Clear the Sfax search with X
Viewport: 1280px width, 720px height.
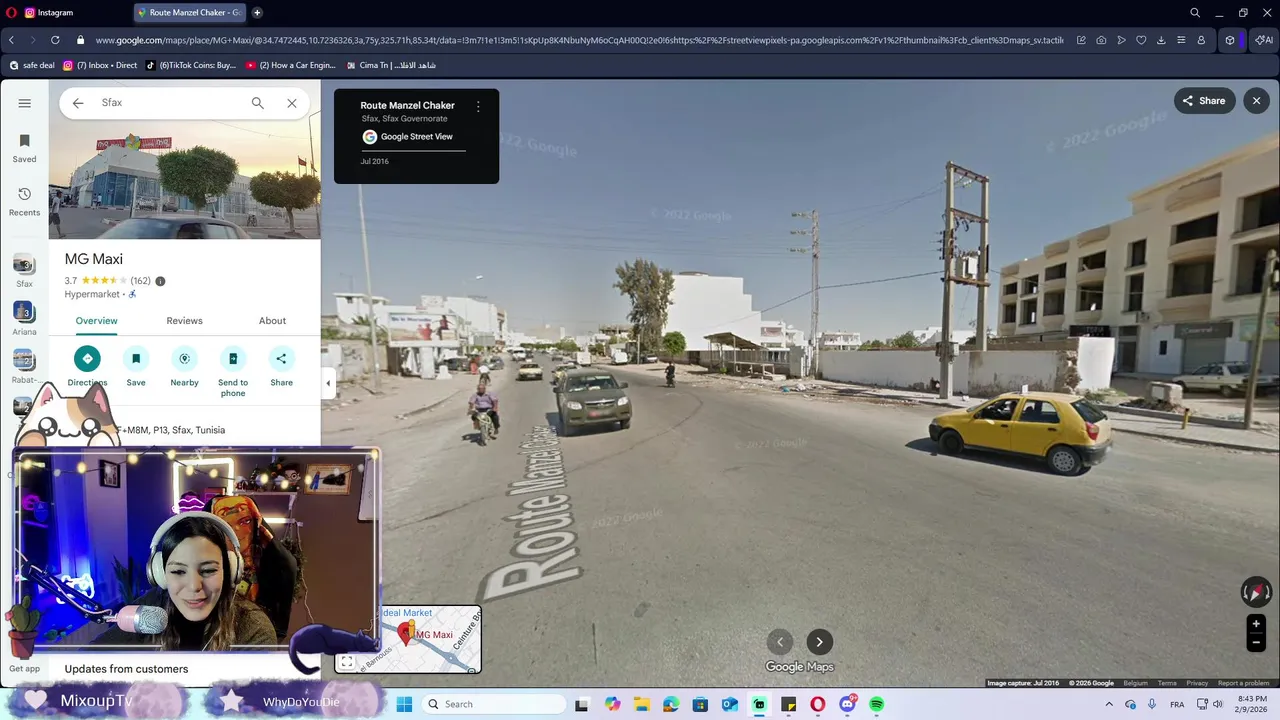292,103
